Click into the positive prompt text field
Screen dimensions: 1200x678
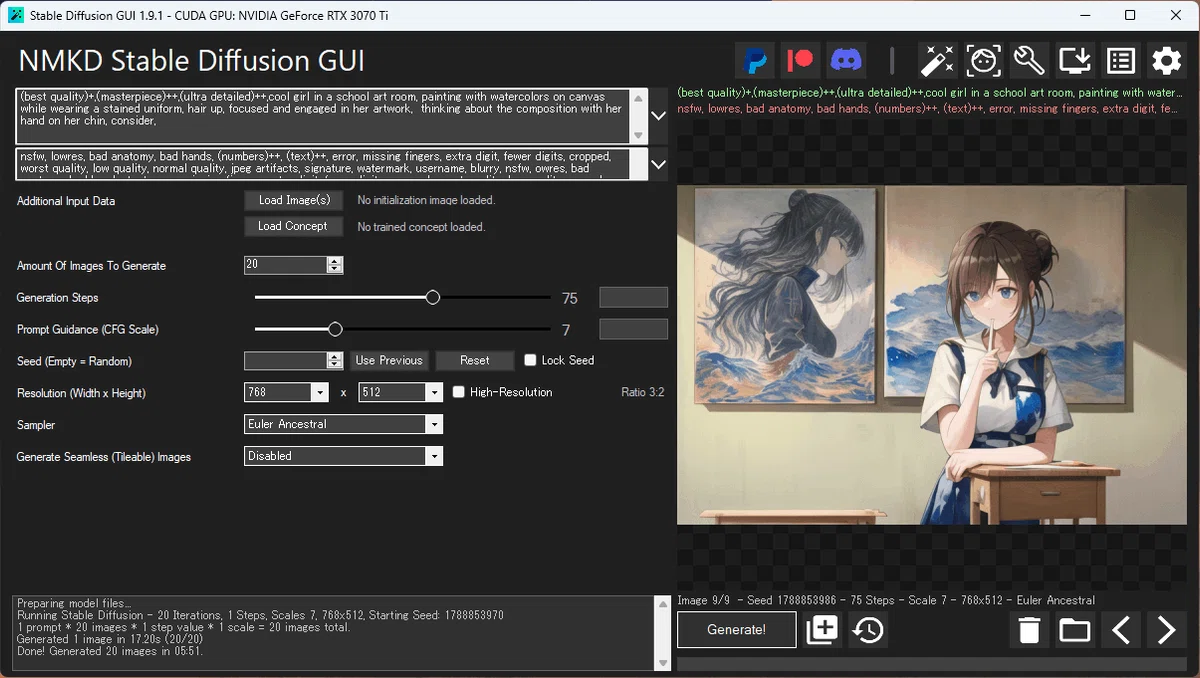(x=324, y=116)
